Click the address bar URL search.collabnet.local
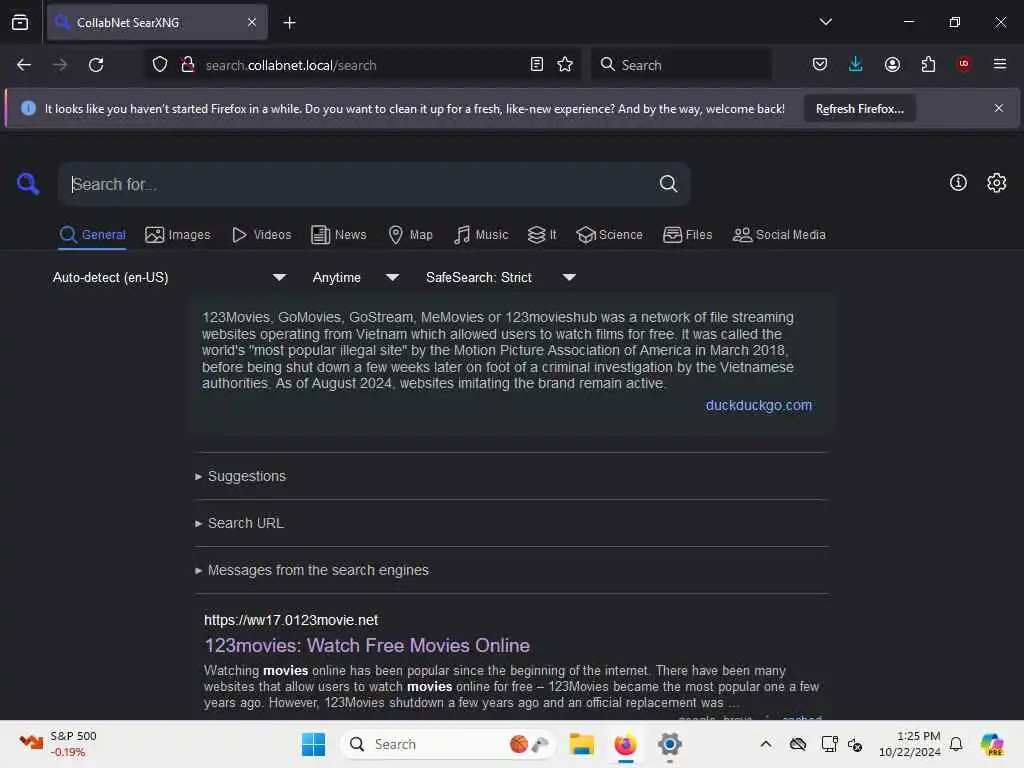Viewport: 1024px width, 768px height. tap(291, 65)
